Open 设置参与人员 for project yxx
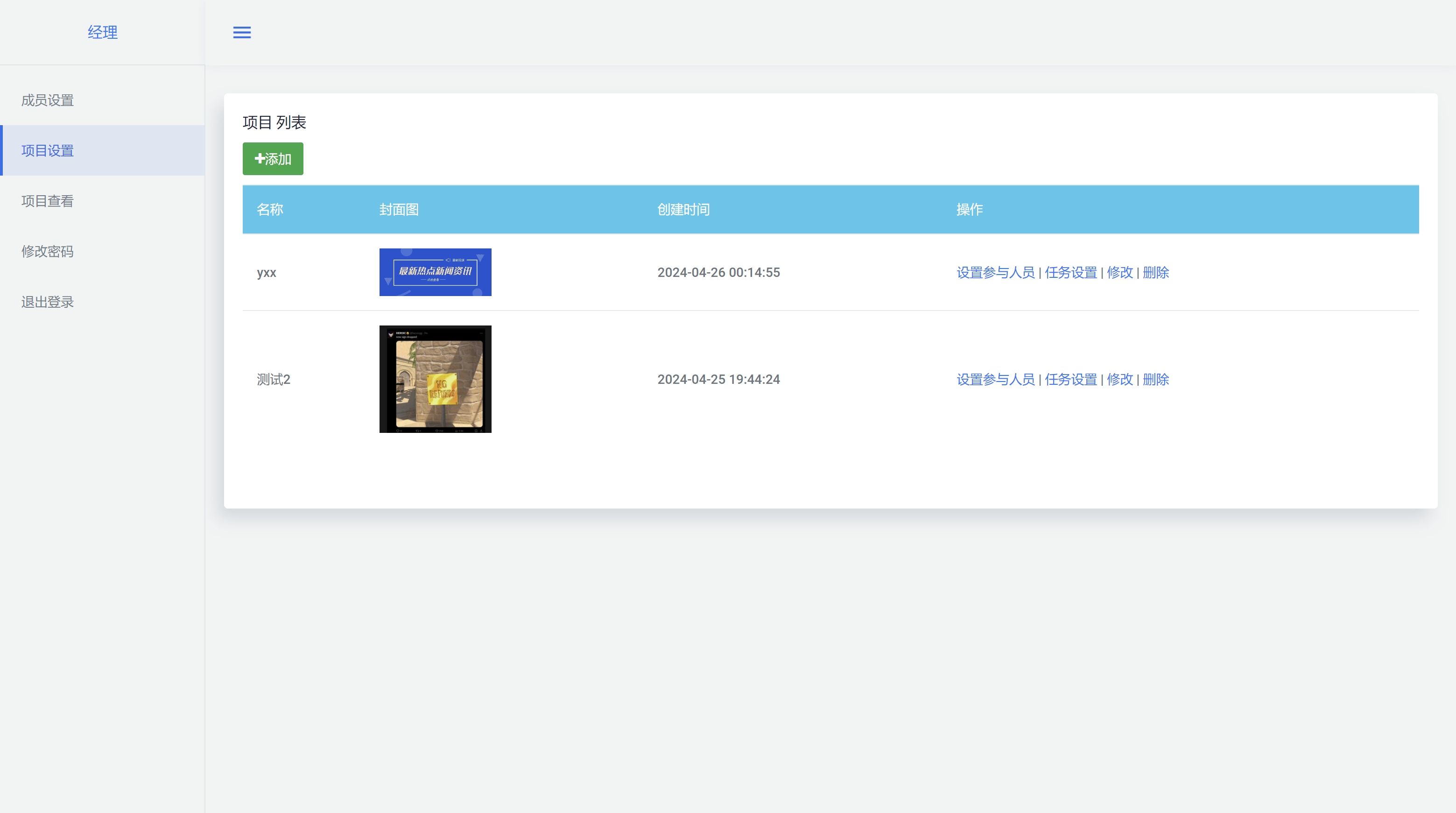 pos(995,273)
